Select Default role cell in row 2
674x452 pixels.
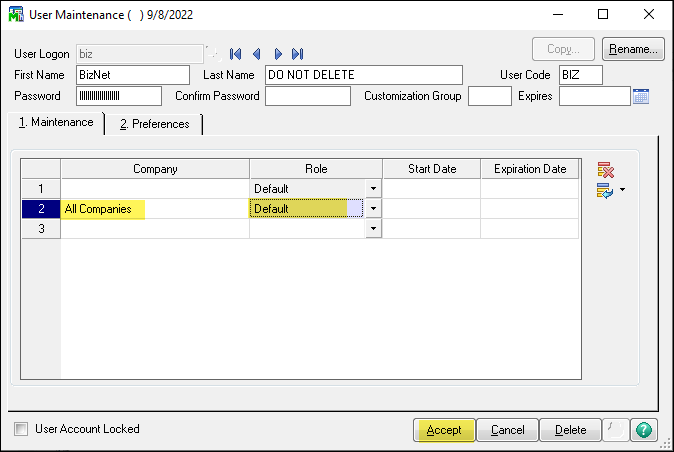[x=307, y=209]
